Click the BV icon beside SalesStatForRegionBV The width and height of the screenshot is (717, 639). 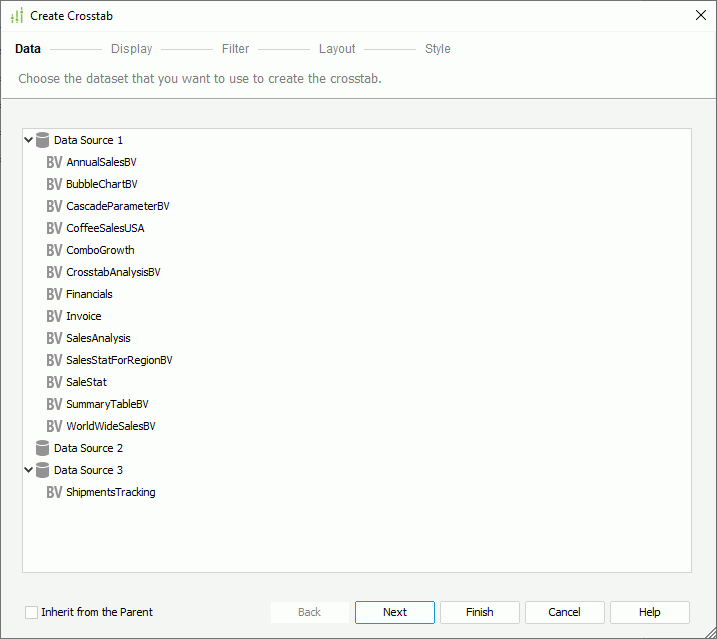pyautogui.click(x=54, y=360)
